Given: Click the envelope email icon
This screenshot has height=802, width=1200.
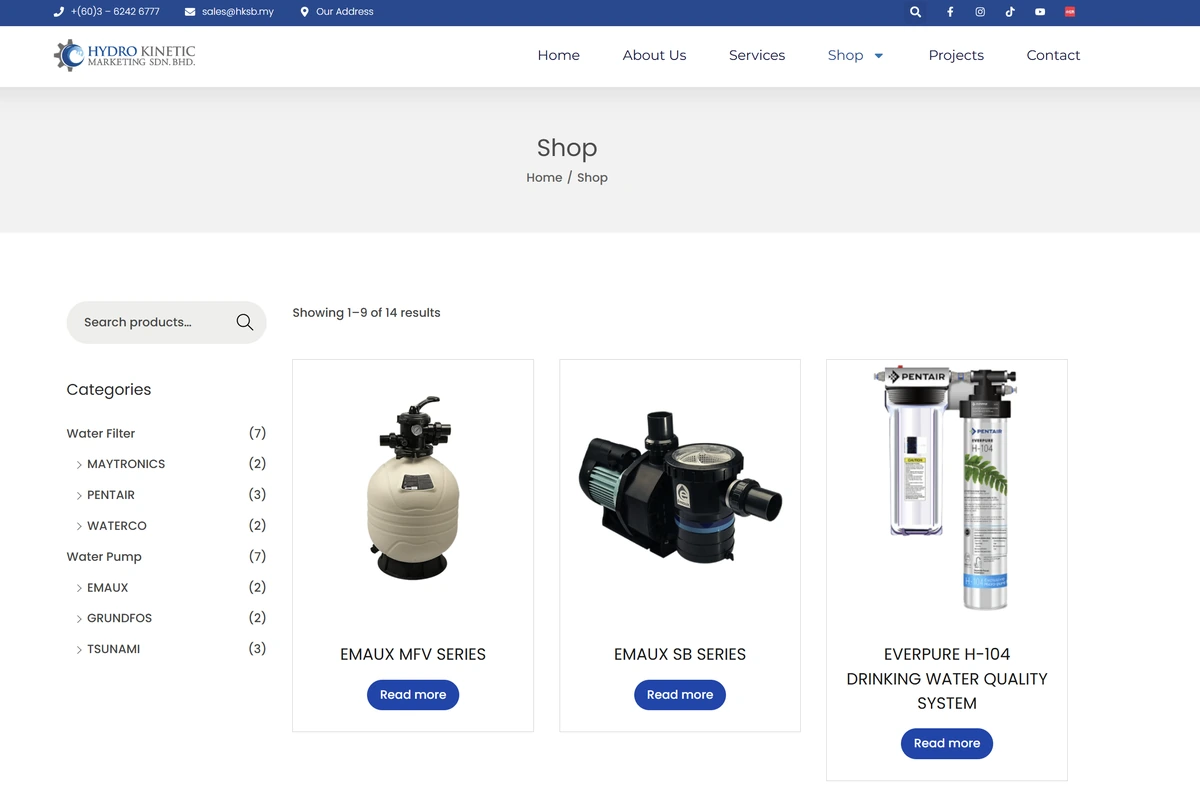Looking at the screenshot, I should click(190, 12).
